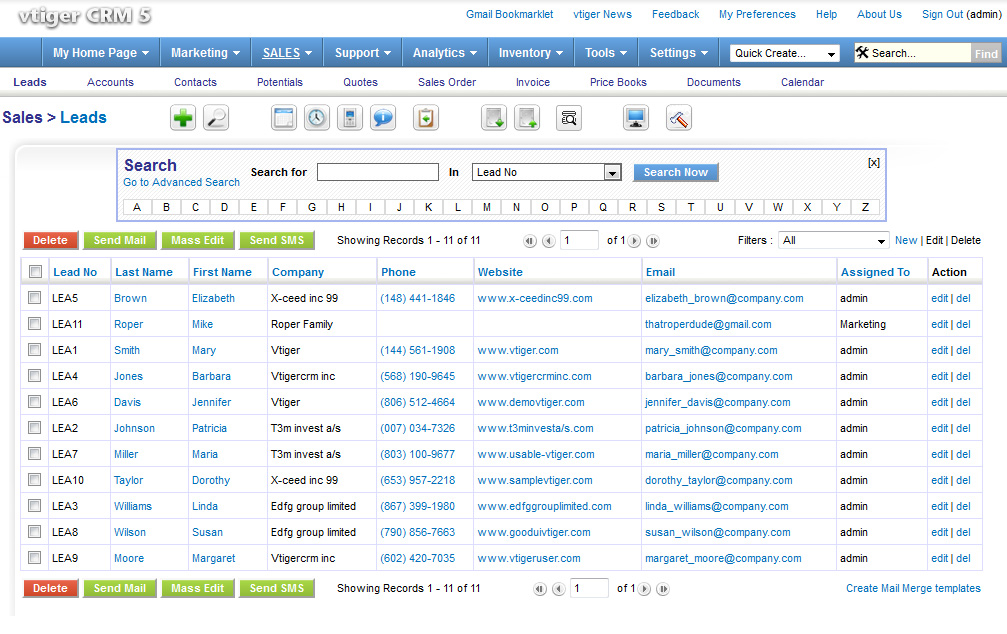The height and width of the screenshot is (634, 1007).
Task: Tick the checkbox for LEA1 Smith
Action: 35,349
